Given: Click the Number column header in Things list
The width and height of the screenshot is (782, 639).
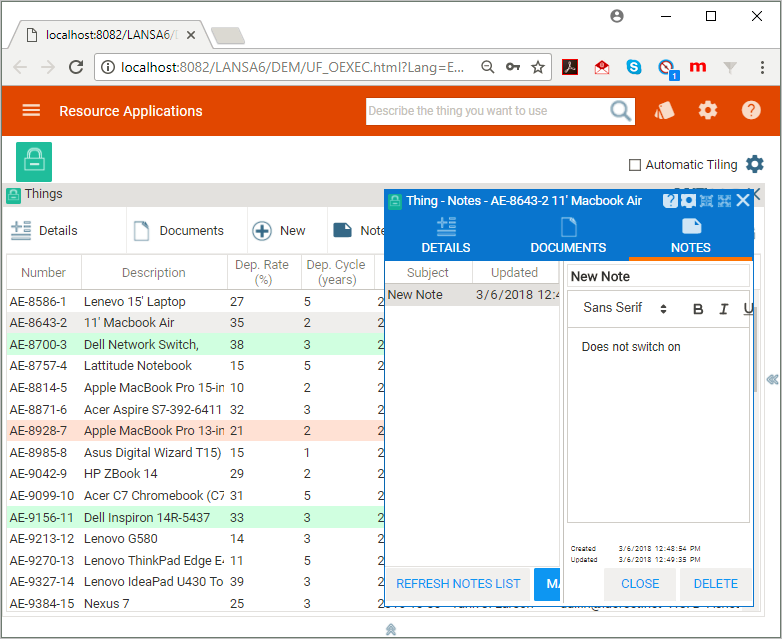Looking at the screenshot, I should [43, 273].
